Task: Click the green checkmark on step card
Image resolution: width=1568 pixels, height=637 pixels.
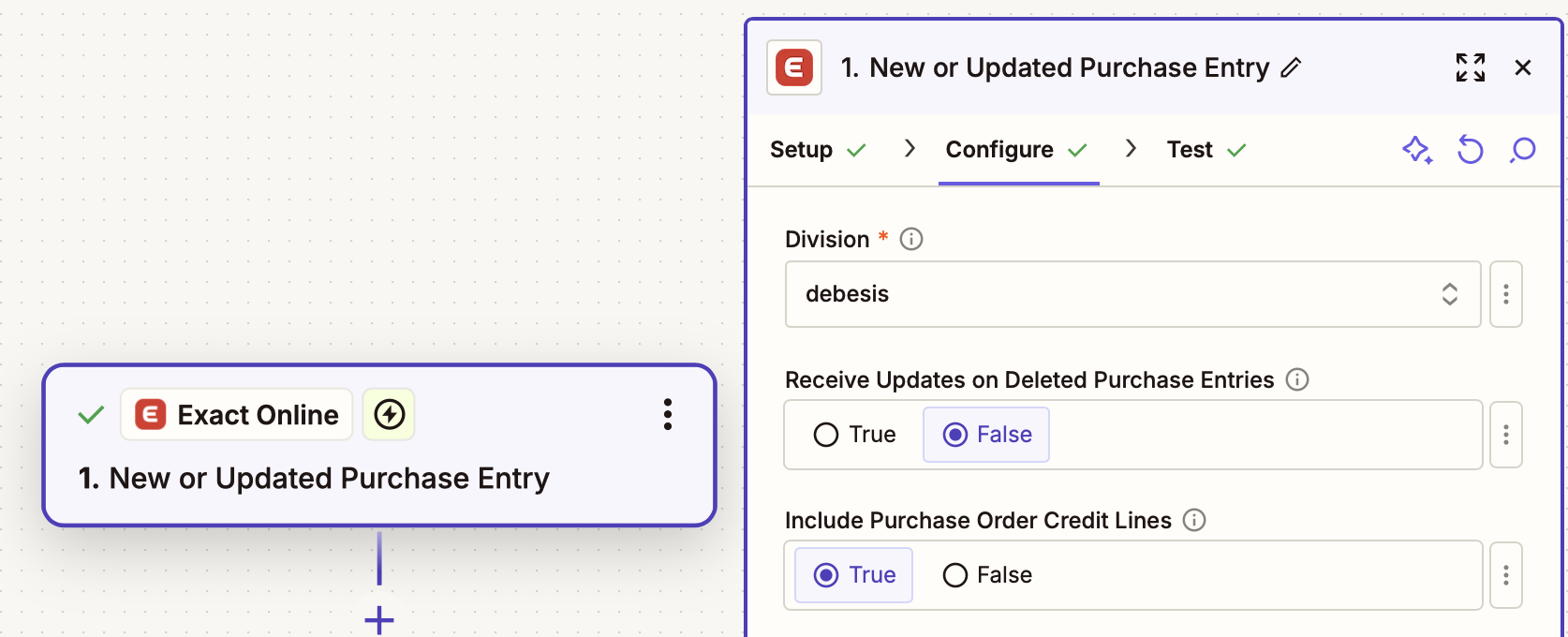Action: coord(91,414)
